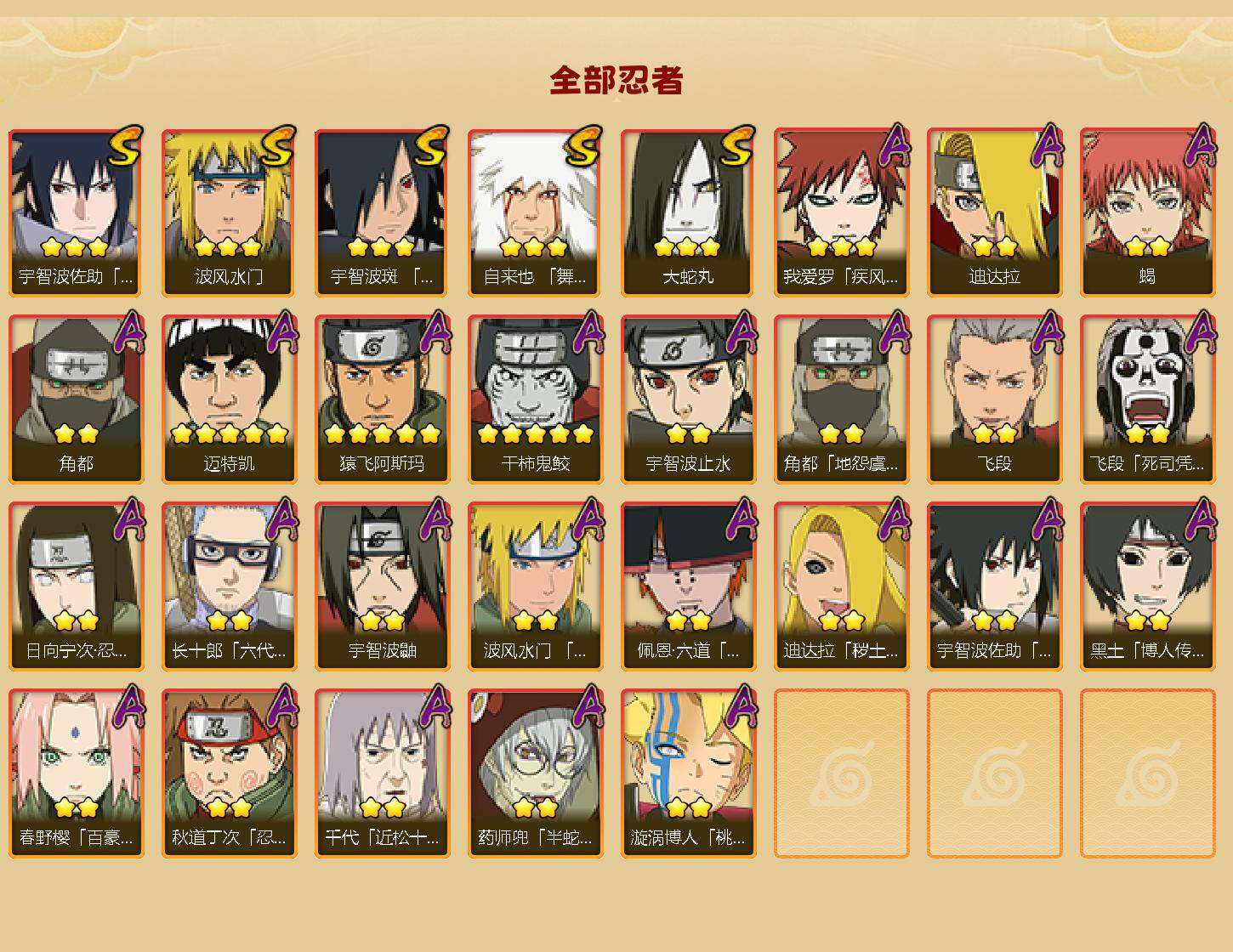
Task: Select the five-star 迈特凯 card
Action: [x=229, y=399]
